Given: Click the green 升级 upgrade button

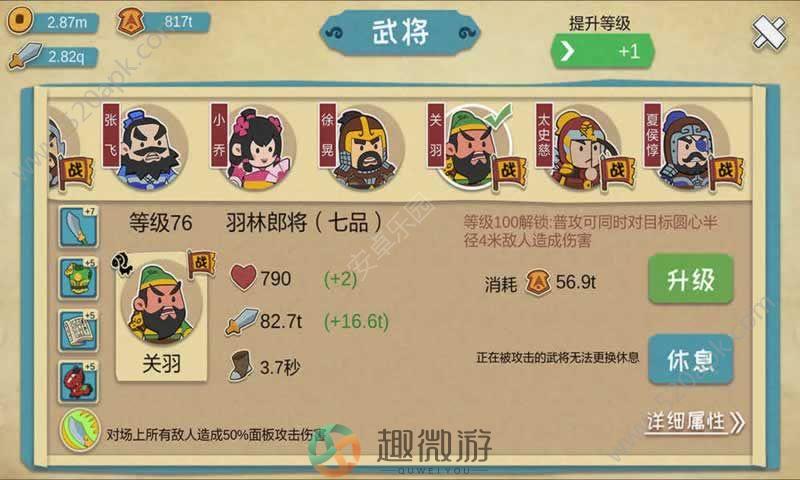Looking at the screenshot, I should 691,280.
